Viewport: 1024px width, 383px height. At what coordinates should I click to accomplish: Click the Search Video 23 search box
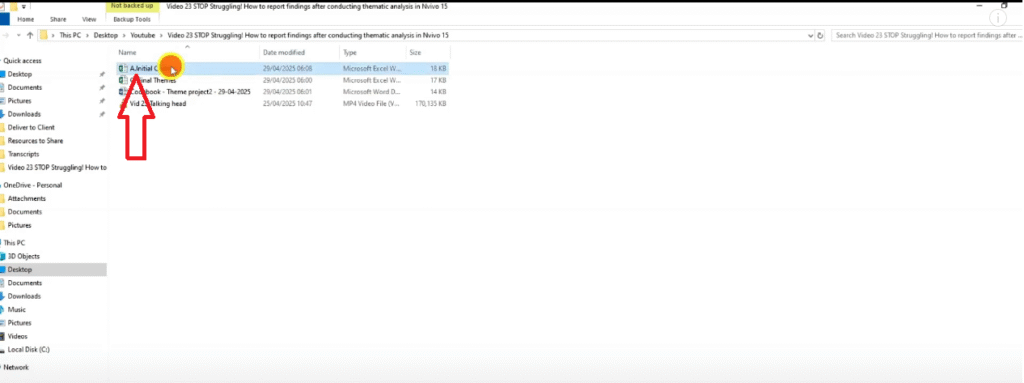(x=927, y=35)
